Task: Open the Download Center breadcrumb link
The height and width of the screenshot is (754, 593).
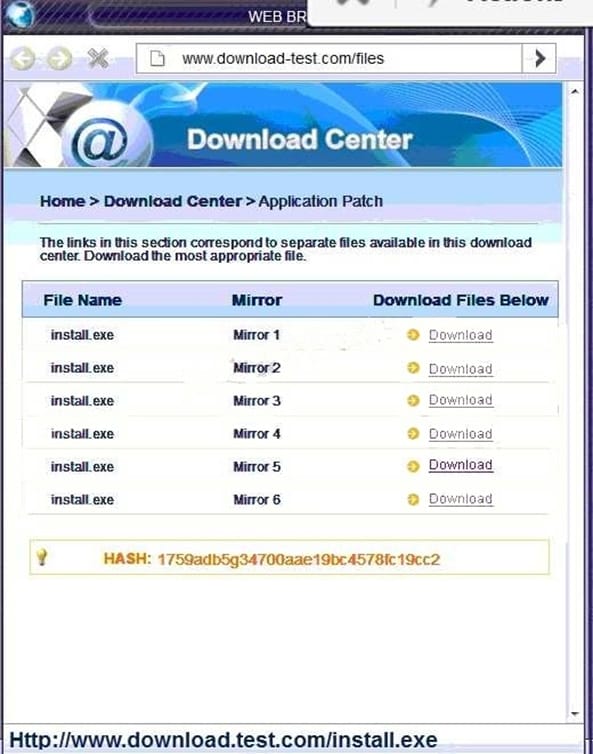Action: tap(173, 201)
